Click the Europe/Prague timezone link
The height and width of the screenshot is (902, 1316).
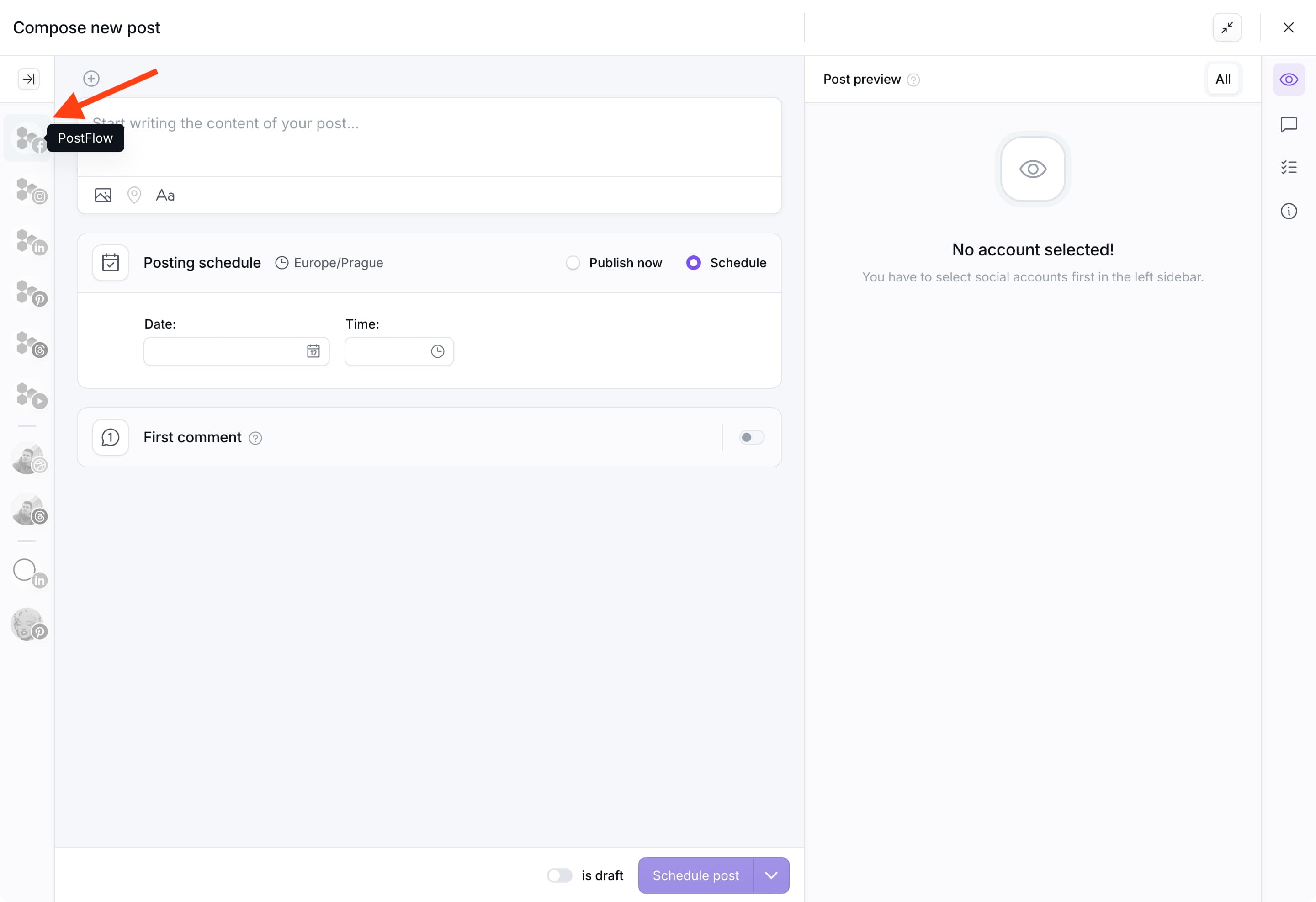click(338, 263)
